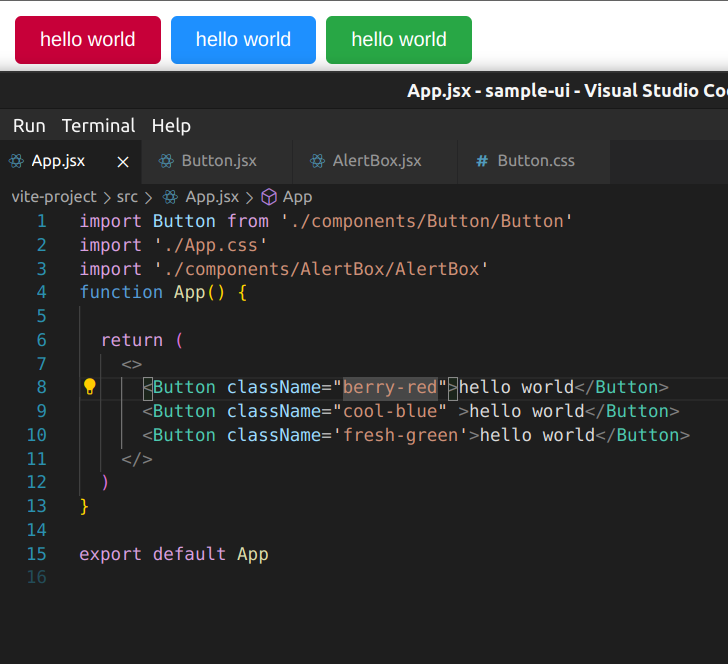This screenshot has height=664, width=728.
Task: Switch to the AlertBox.jsx tab
Action: coord(377,161)
